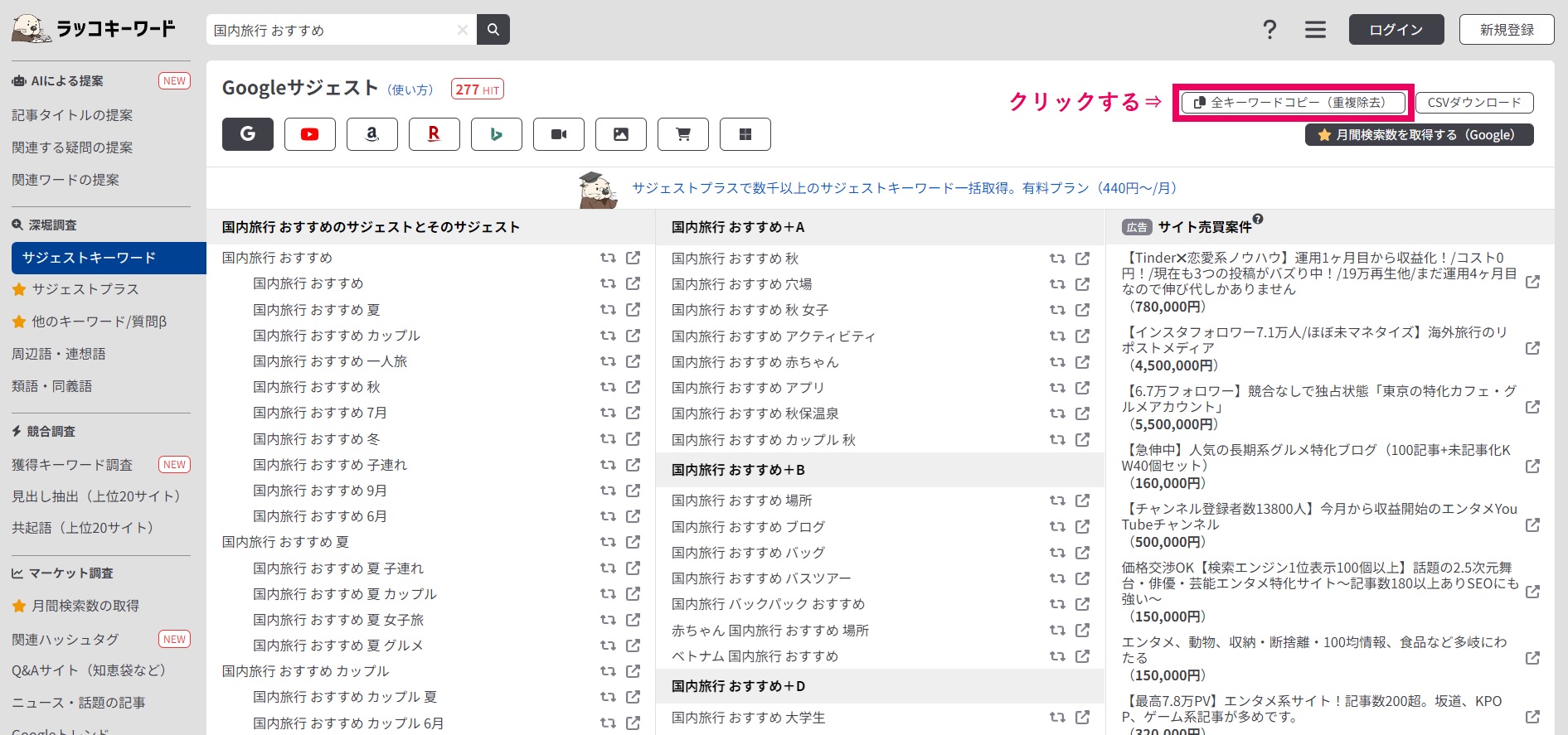
Task: Click re-search icon for 国内旅行 おすすめ 穴場
Action: coord(1057,284)
